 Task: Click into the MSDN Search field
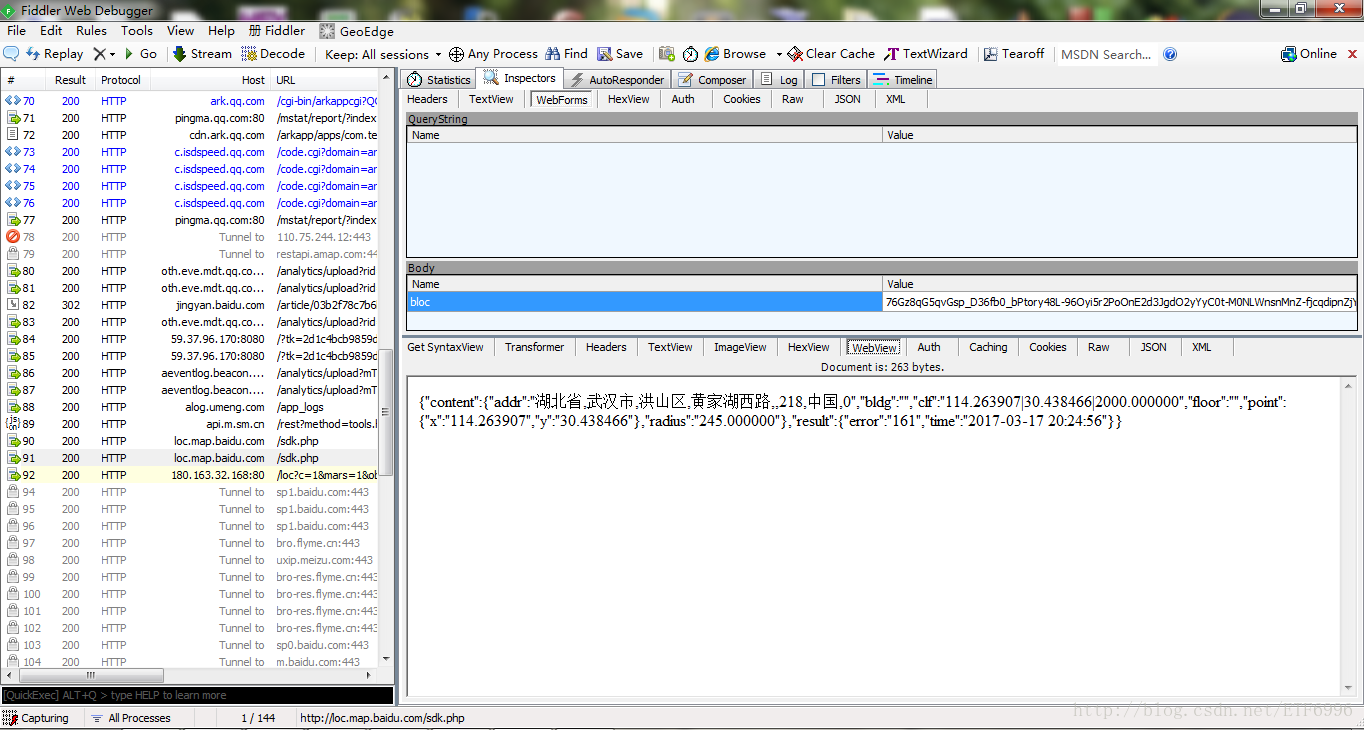coord(1106,54)
